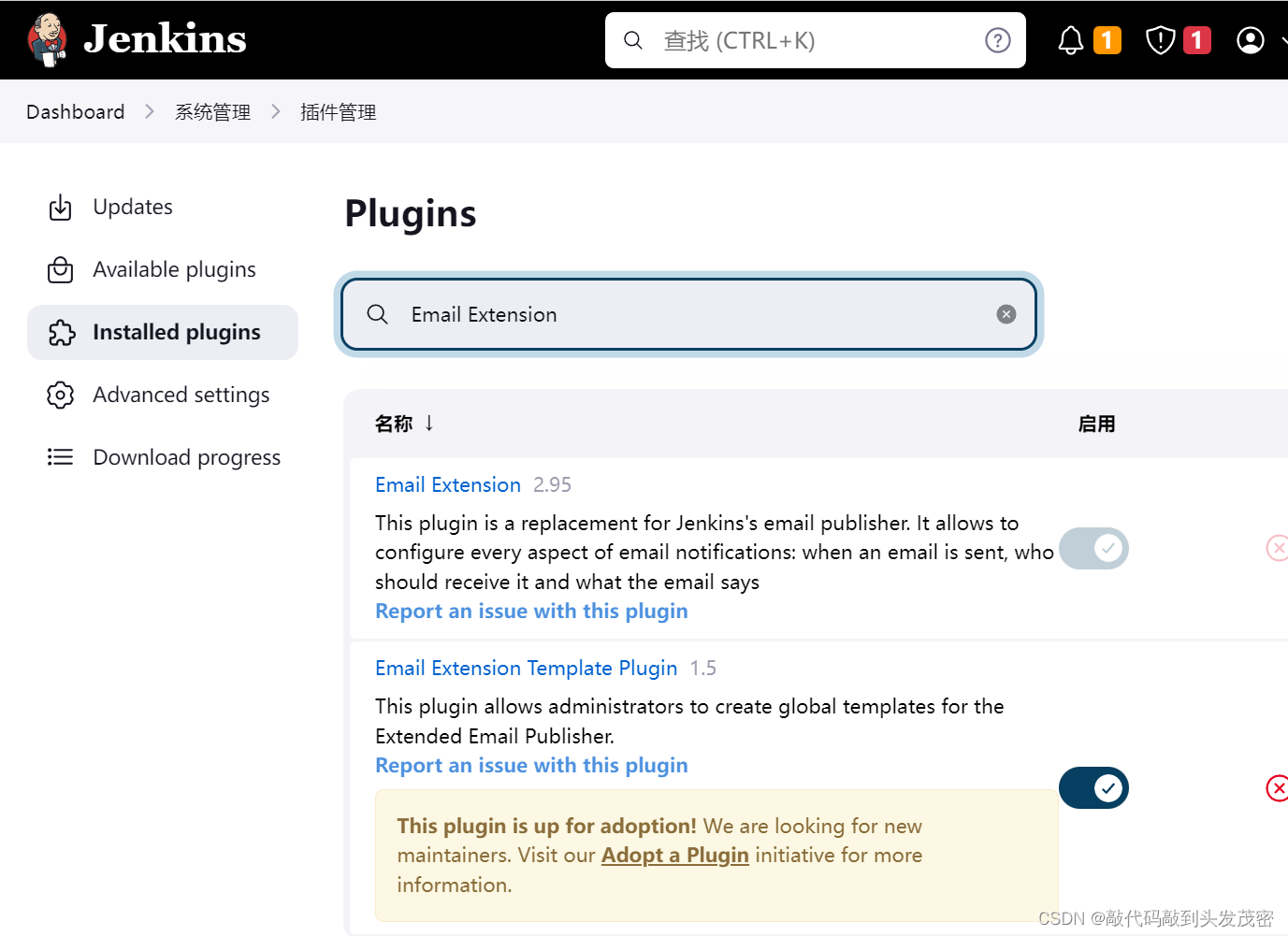Viewport: 1288px width, 936px height.
Task: Click the 启用 column header
Action: pyautogui.click(x=1096, y=424)
